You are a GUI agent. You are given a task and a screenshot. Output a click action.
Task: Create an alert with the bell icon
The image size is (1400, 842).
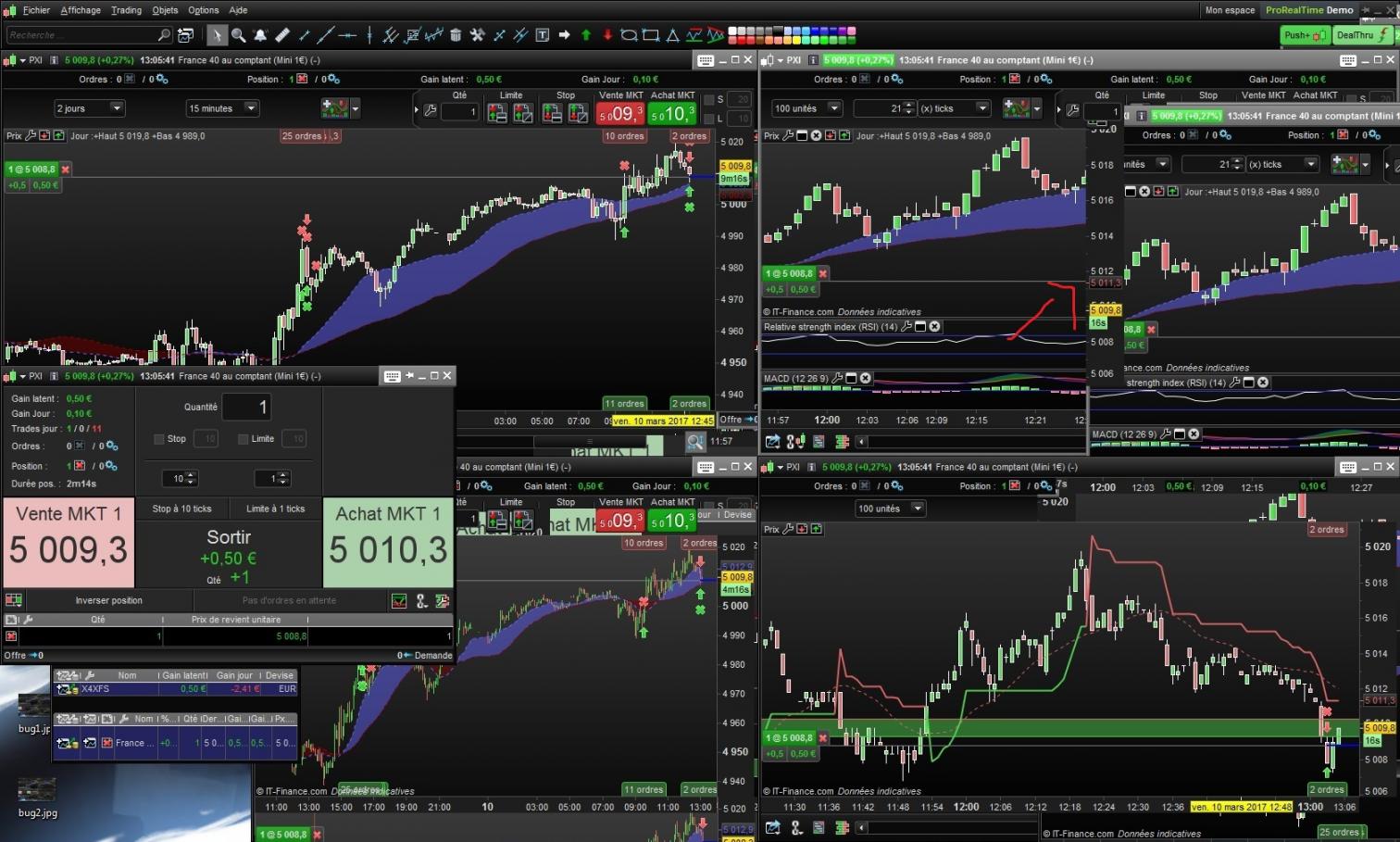pos(260,35)
